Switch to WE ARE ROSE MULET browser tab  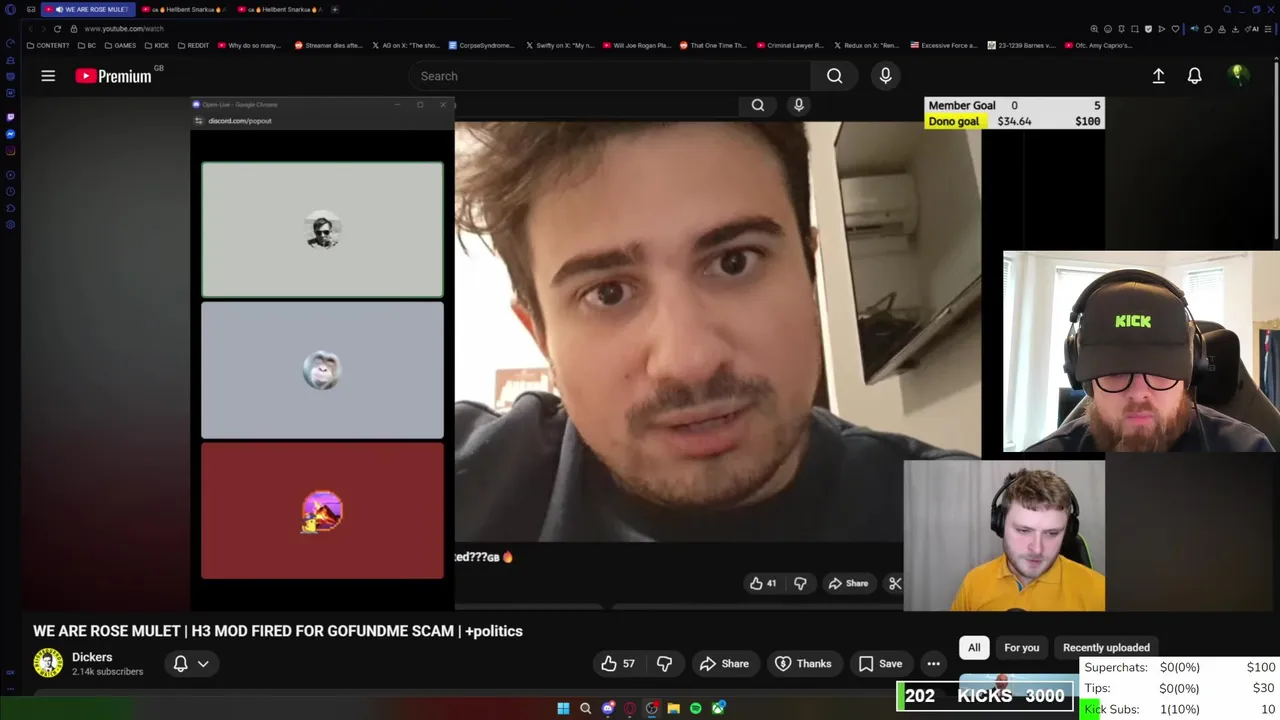pos(87,9)
